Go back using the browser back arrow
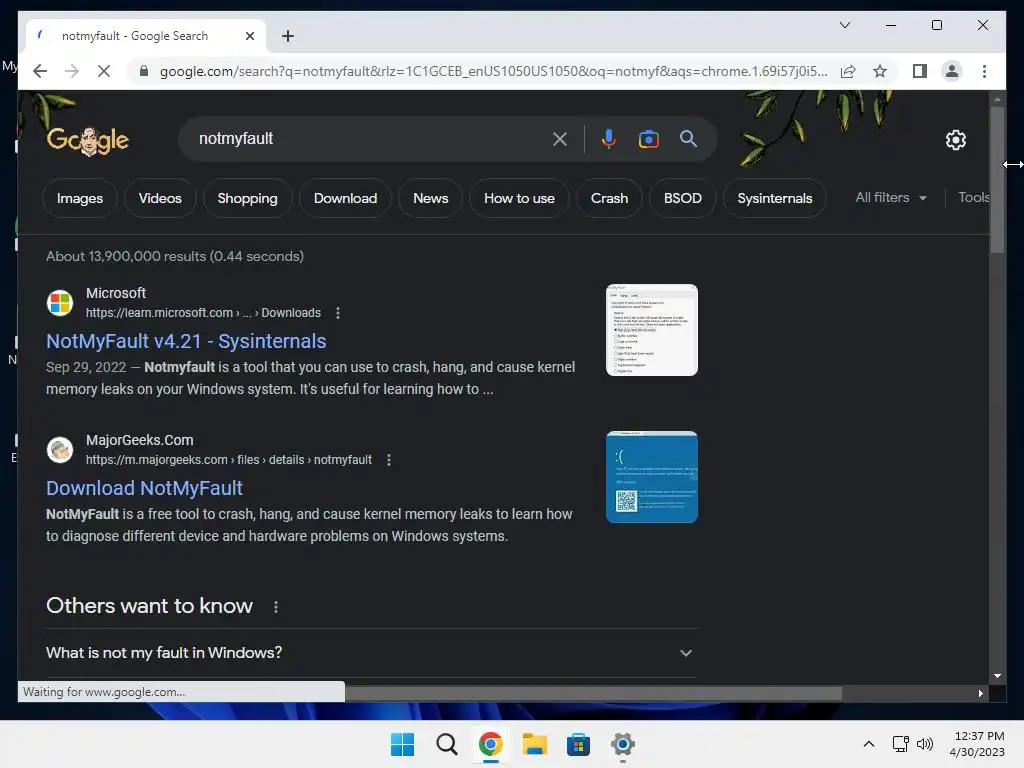This screenshot has height=768, width=1024. pos(40,71)
